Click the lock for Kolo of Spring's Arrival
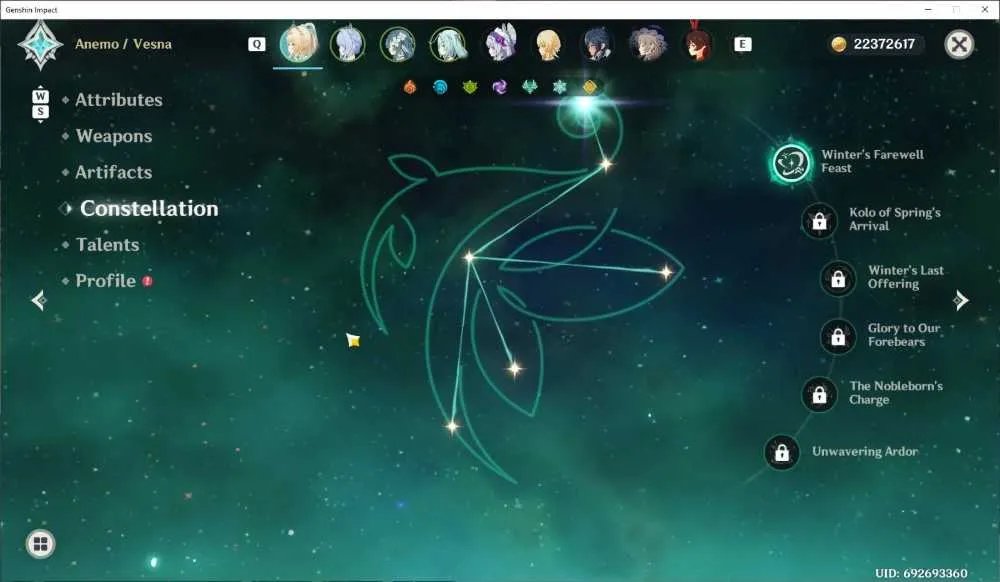Image resolution: width=1000 pixels, height=582 pixels. (819, 221)
